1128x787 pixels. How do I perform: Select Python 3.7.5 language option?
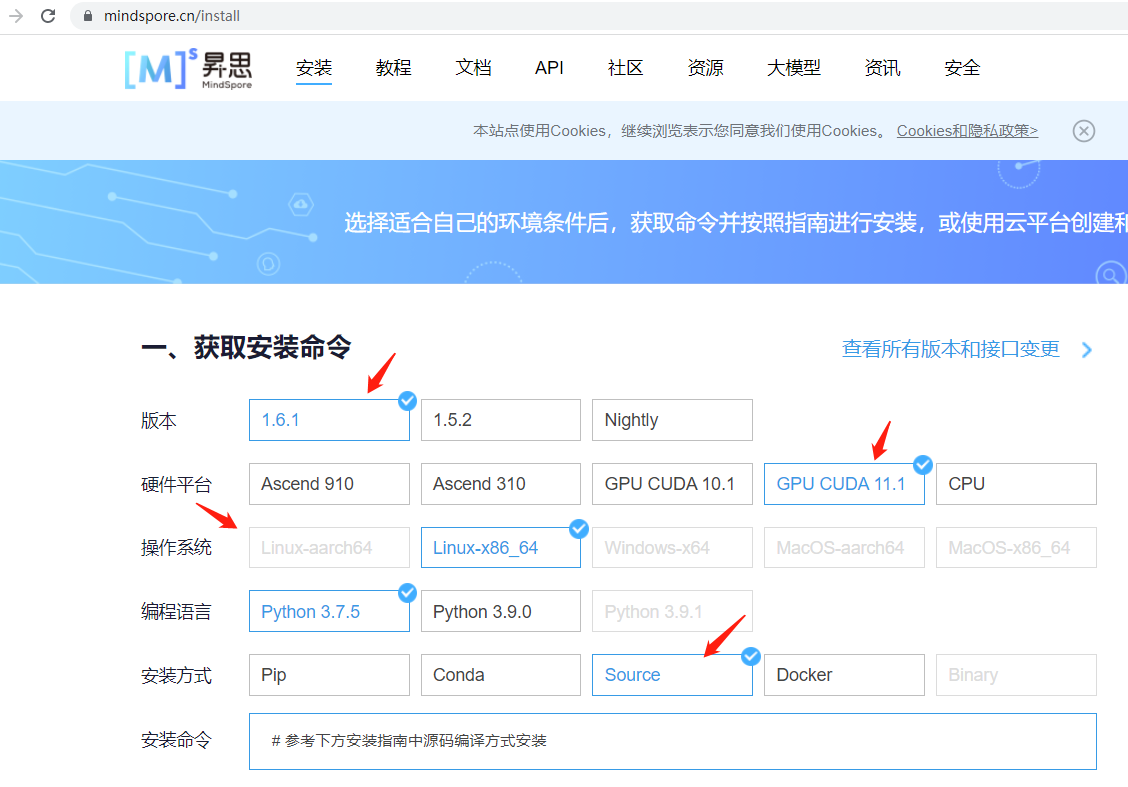coord(329,611)
